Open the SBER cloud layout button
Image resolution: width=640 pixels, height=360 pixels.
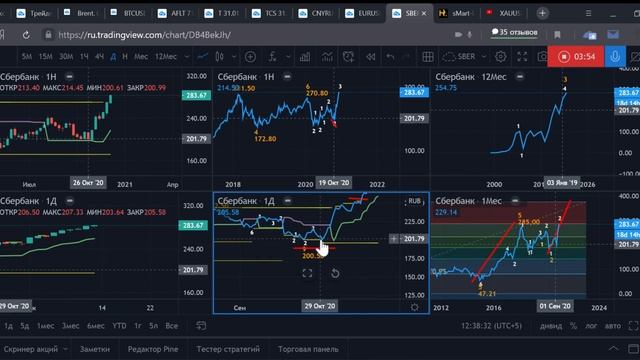[459, 57]
